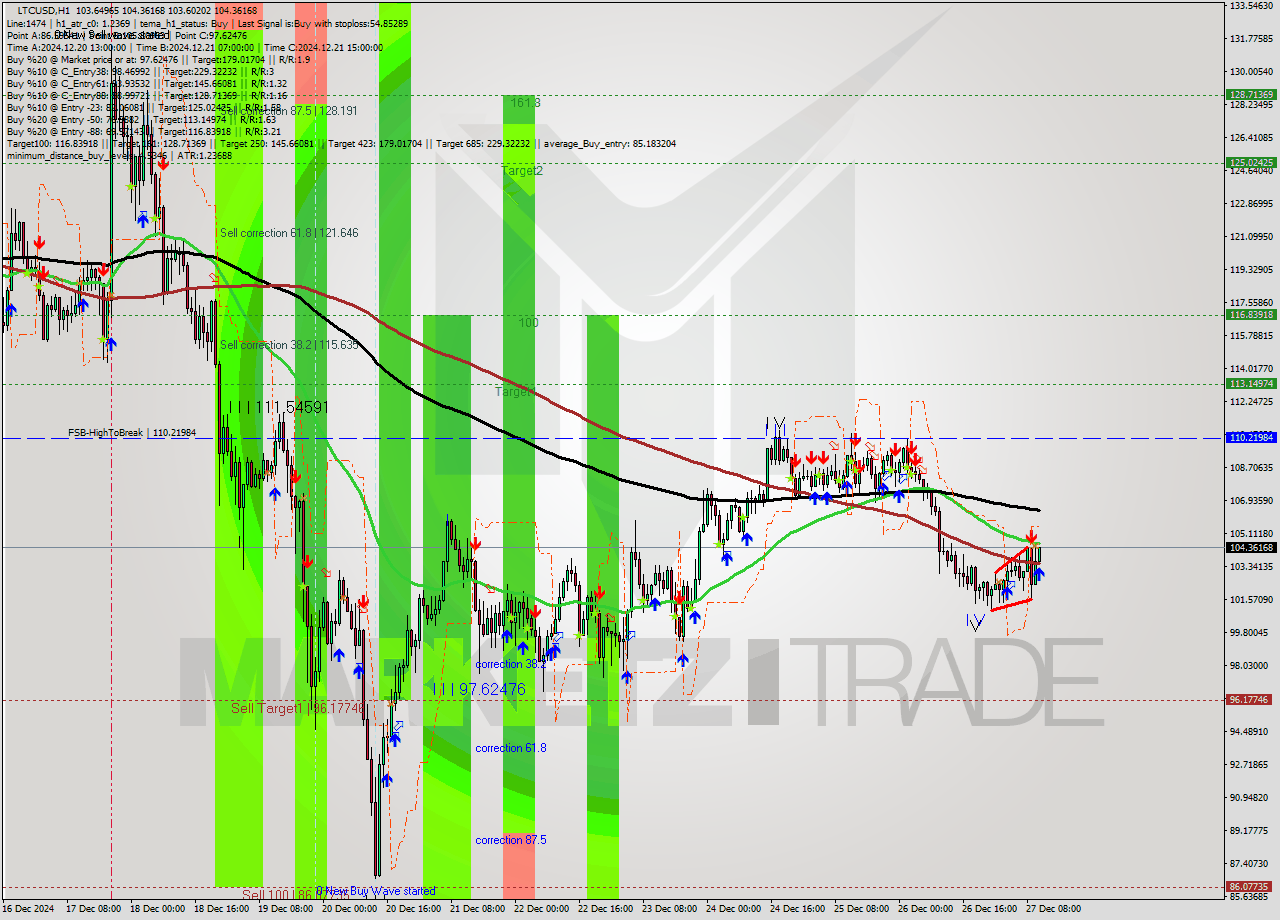Click the 'average_Buy_entry: 85.183204' text
This screenshot has width=1280, height=920.
click(609, 144)
